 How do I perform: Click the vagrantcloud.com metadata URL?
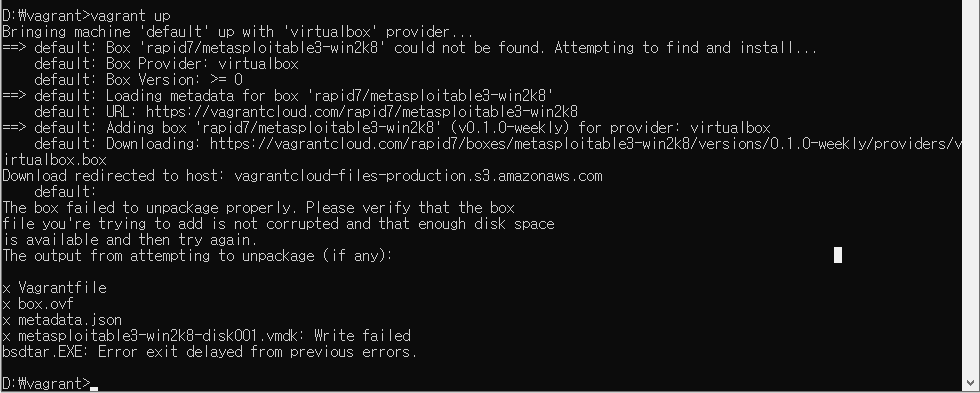pyautogui.click(x=362, y=112)
